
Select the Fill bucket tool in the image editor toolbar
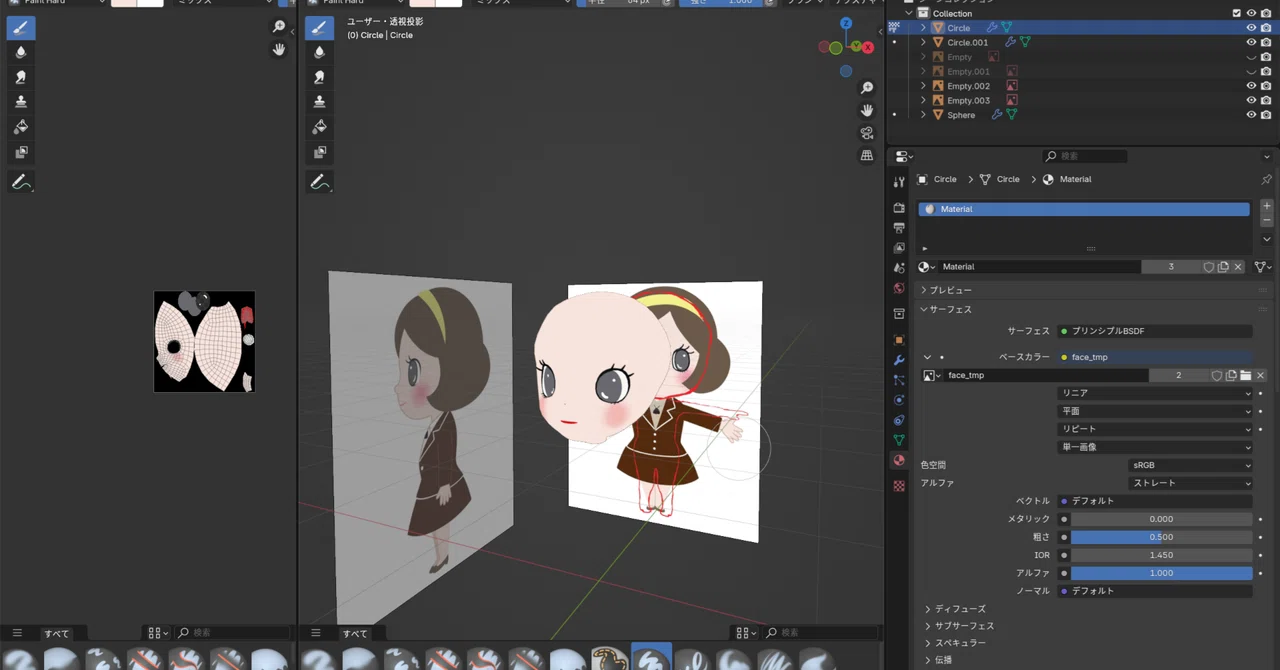[x=21, y=127]
